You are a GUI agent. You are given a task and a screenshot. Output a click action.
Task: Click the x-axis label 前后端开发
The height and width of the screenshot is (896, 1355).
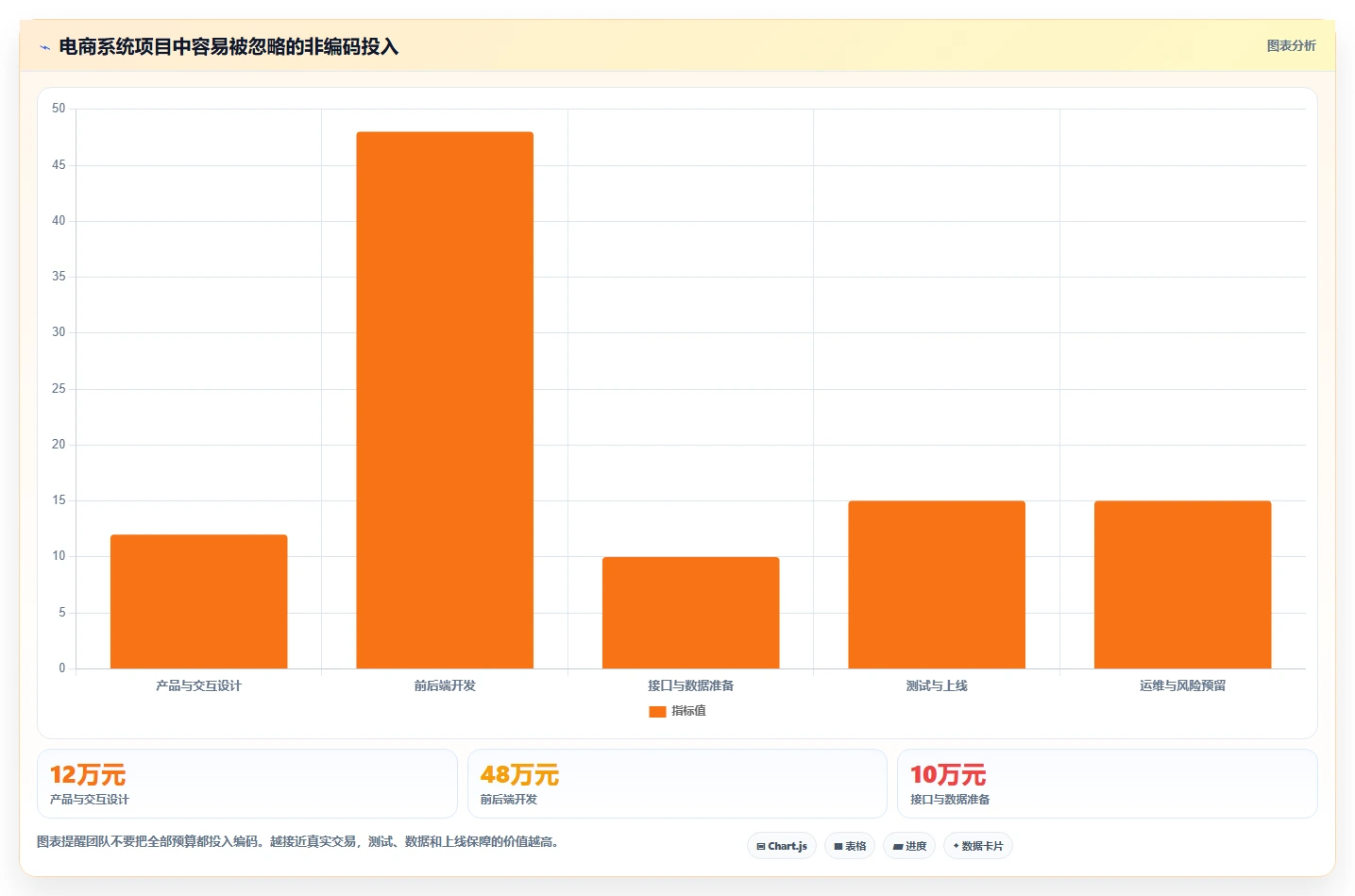[445, 685]
